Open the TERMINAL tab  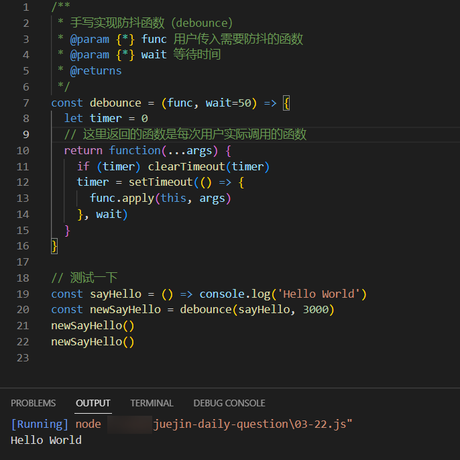[152, 403]
